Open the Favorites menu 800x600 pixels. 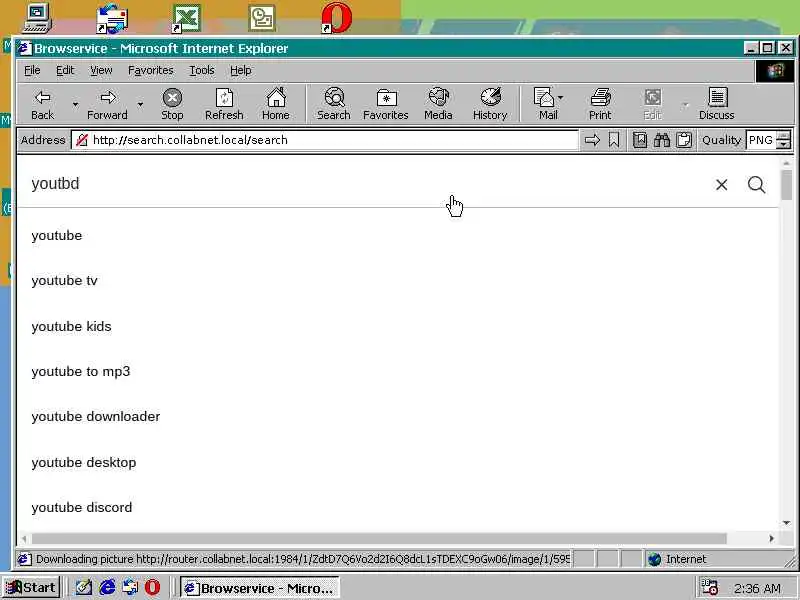click(151, 70)
